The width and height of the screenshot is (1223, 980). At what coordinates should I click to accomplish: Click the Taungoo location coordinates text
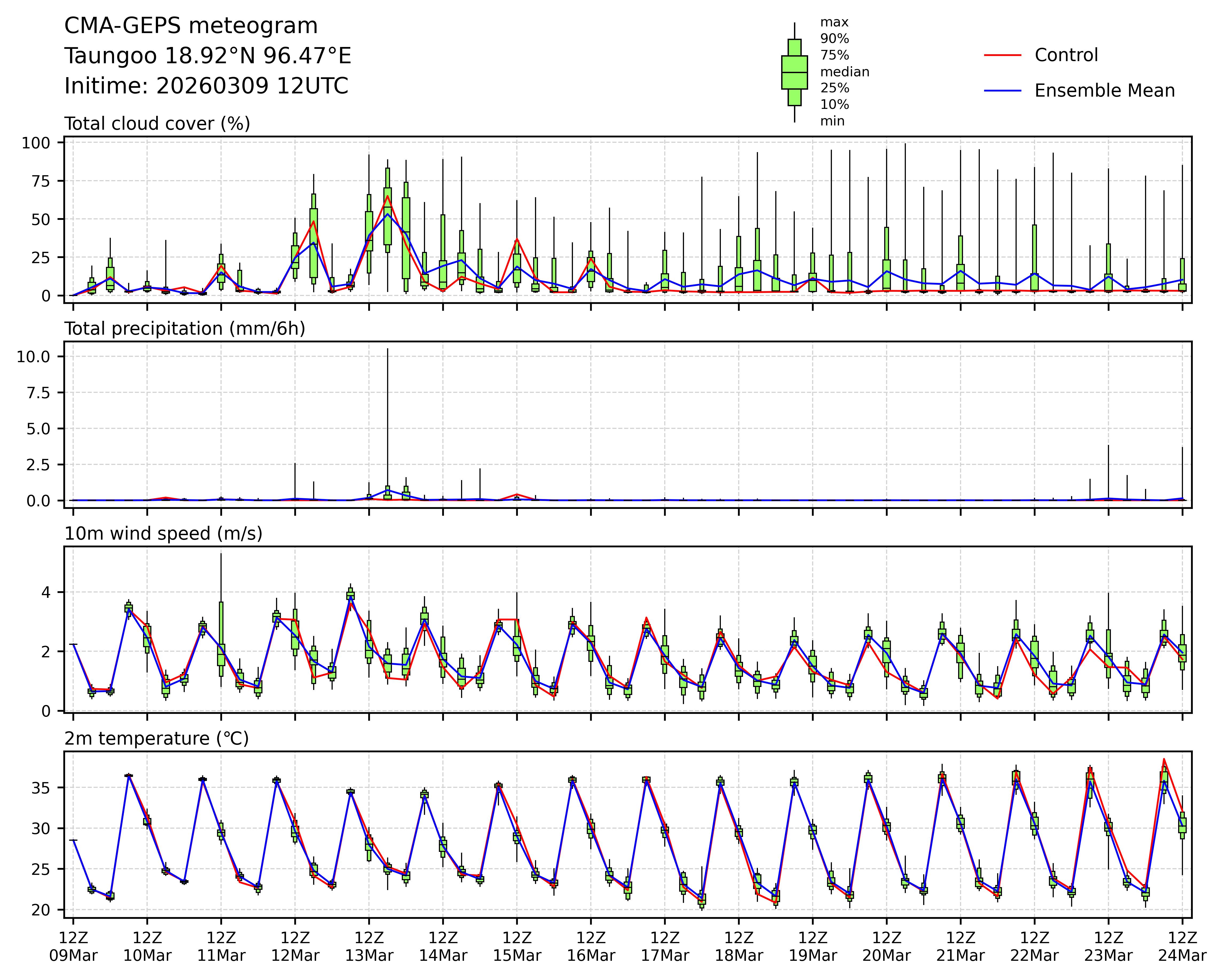(x=208, y=56)
